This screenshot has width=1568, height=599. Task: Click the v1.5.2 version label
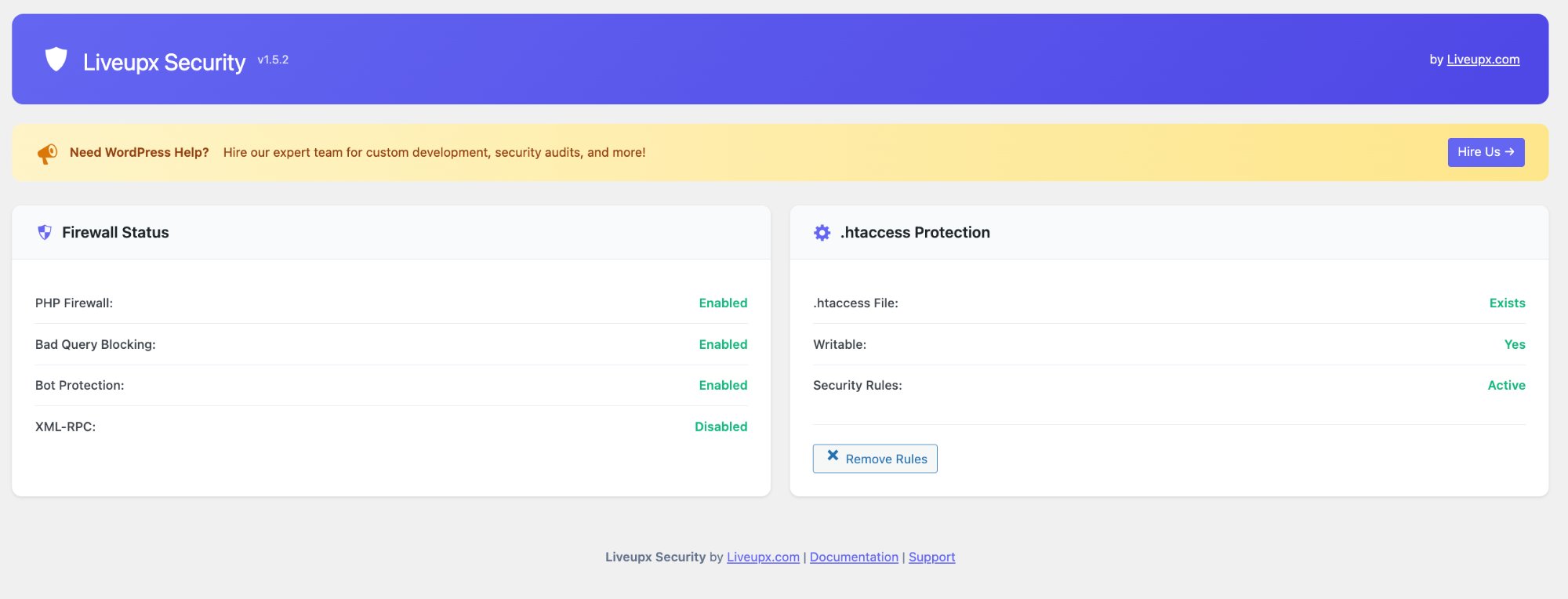(x=273, y=60)
